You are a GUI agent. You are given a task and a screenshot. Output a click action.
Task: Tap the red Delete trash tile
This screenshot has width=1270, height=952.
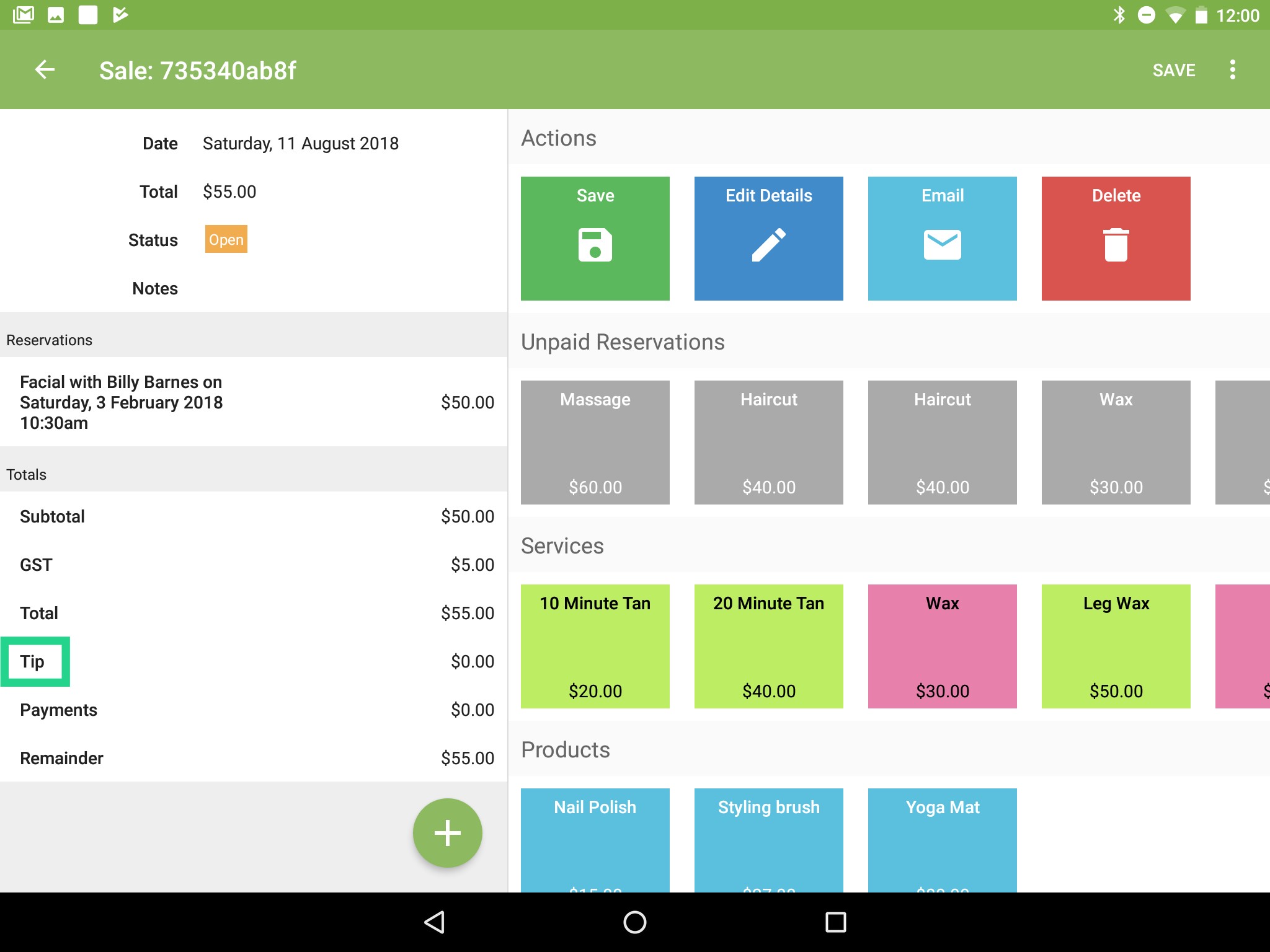click(1116, 239)
